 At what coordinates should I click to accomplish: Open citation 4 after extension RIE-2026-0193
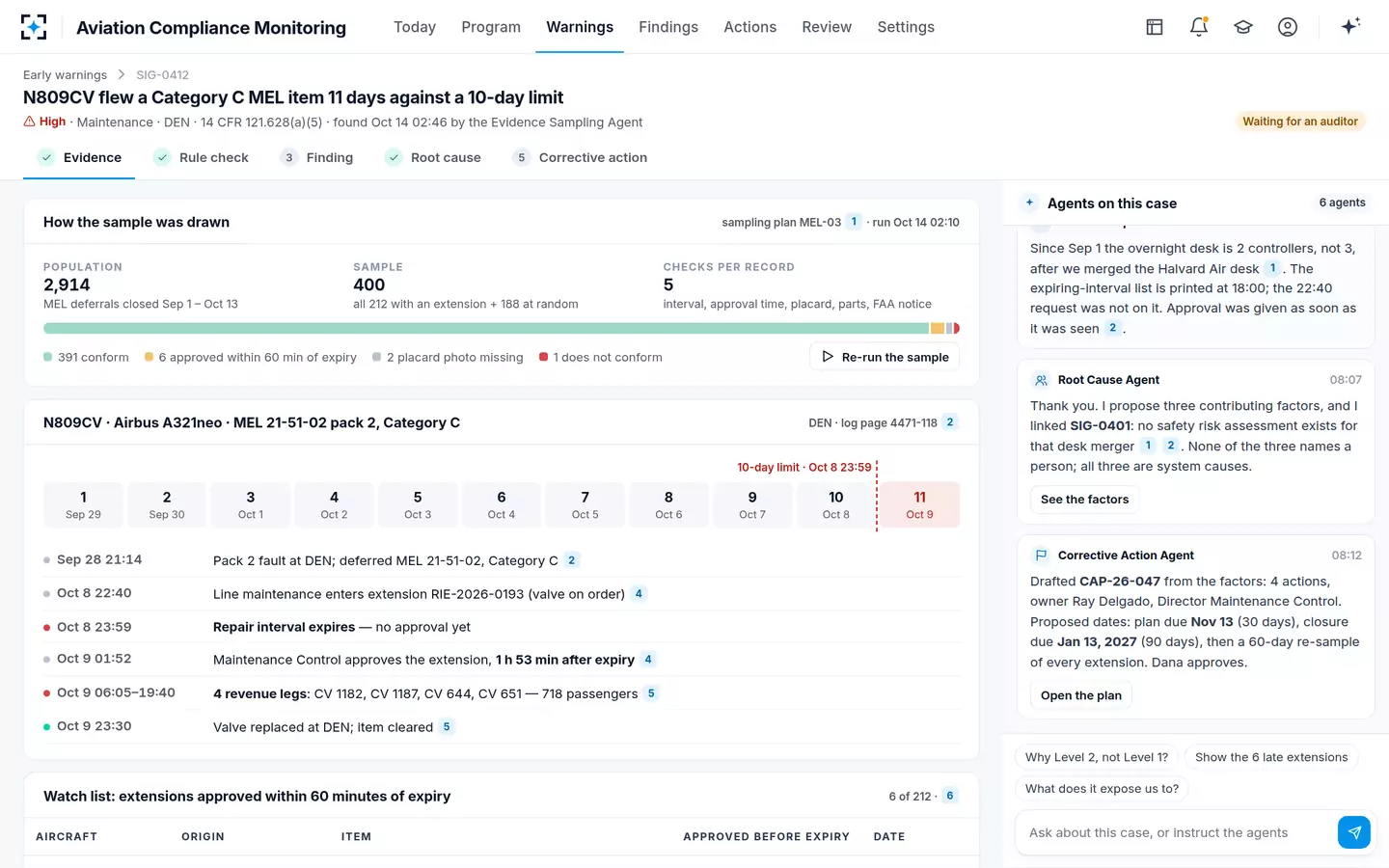[639, 594]
